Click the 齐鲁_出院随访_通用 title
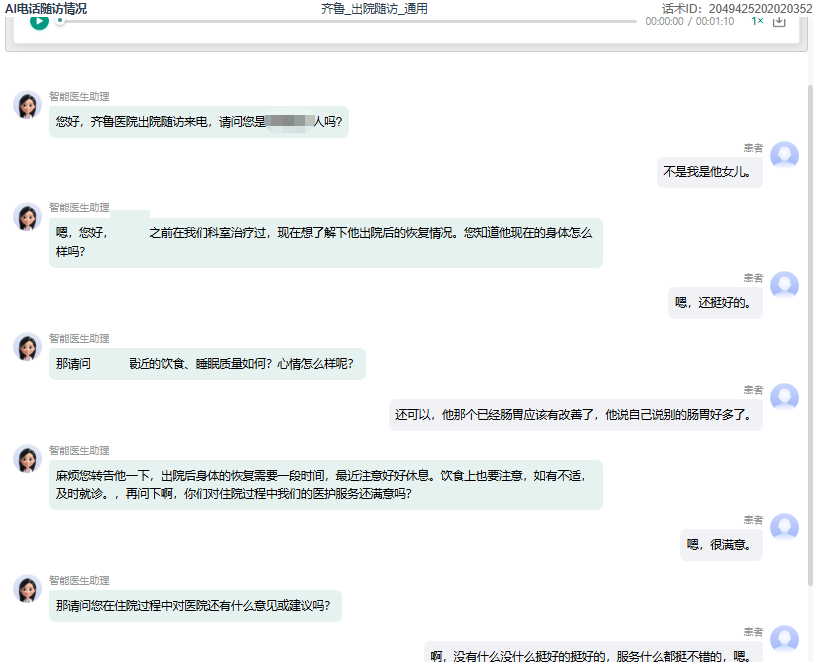Viewport: 819px width, 671px height. click(373, 8)
